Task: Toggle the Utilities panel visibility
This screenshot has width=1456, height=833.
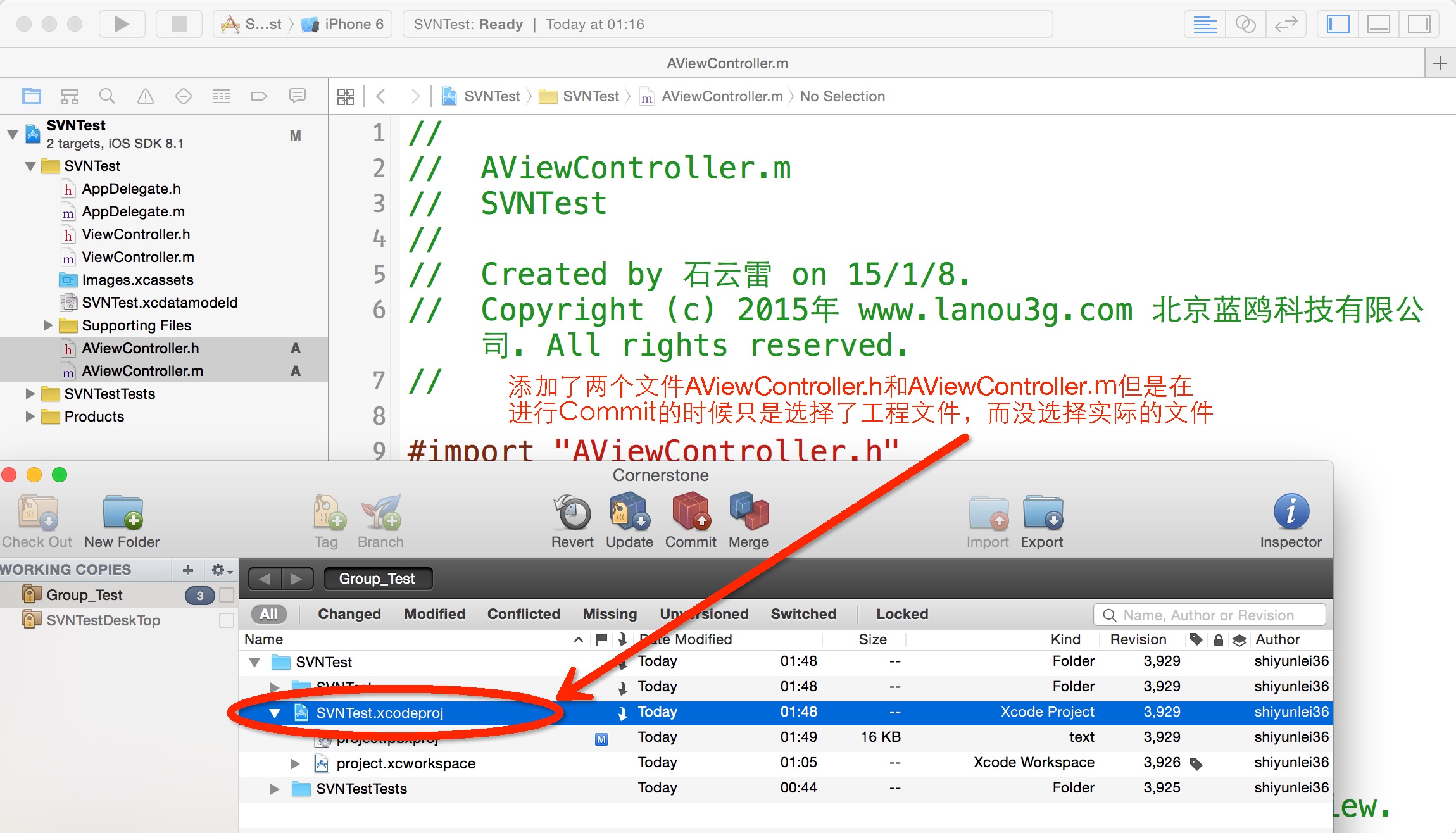Action: click(1419, 24)
